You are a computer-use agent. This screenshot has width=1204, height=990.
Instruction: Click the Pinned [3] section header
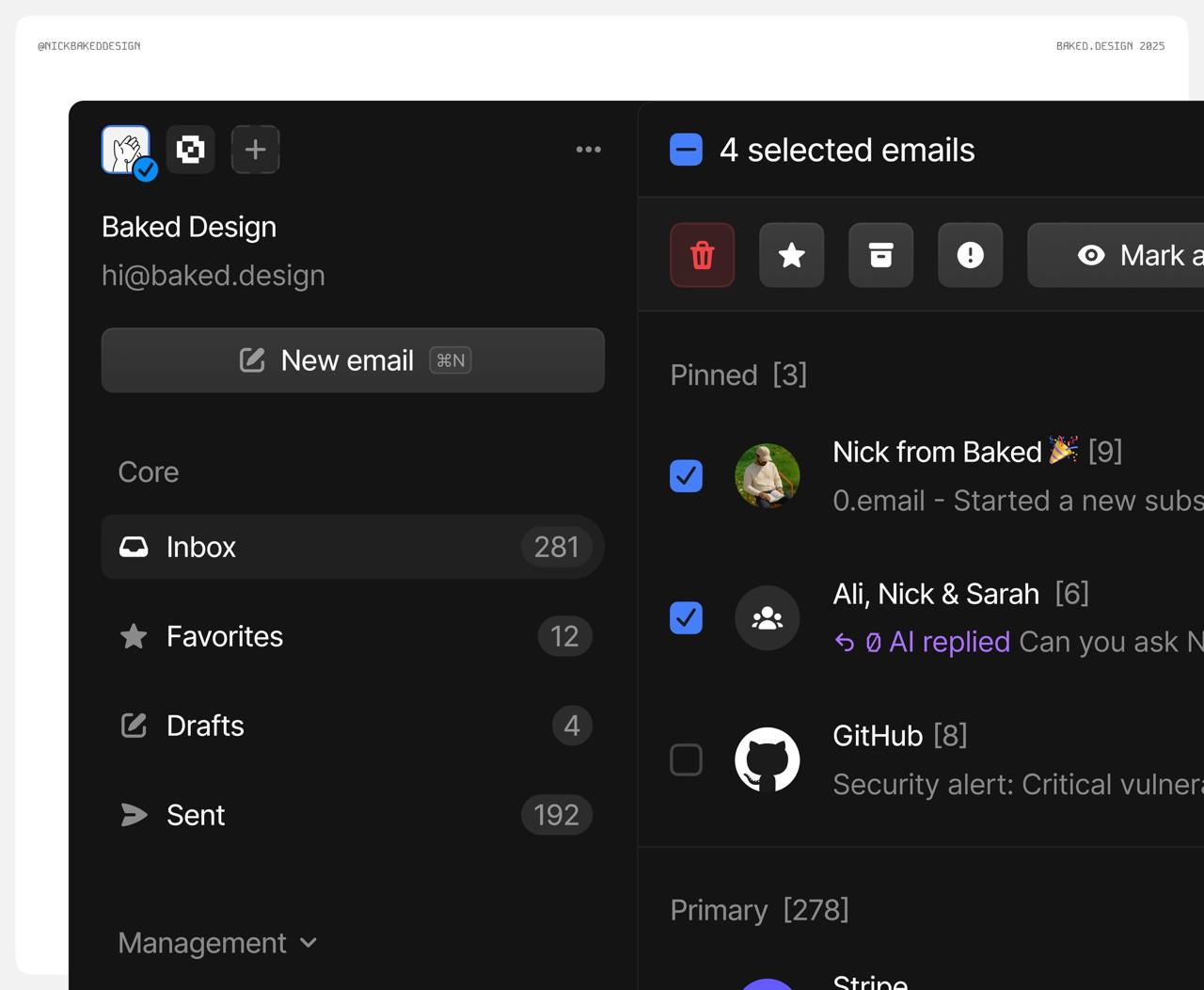pos(738,375)
